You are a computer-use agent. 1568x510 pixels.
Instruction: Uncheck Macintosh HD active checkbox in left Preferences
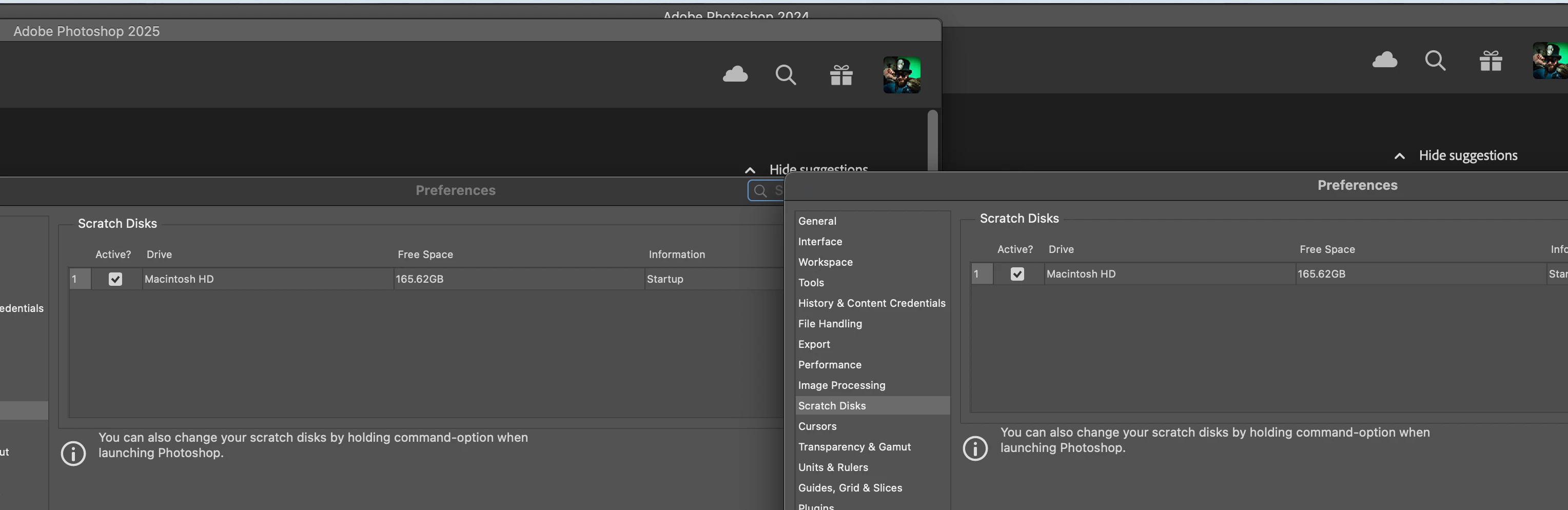coord(115,279)
